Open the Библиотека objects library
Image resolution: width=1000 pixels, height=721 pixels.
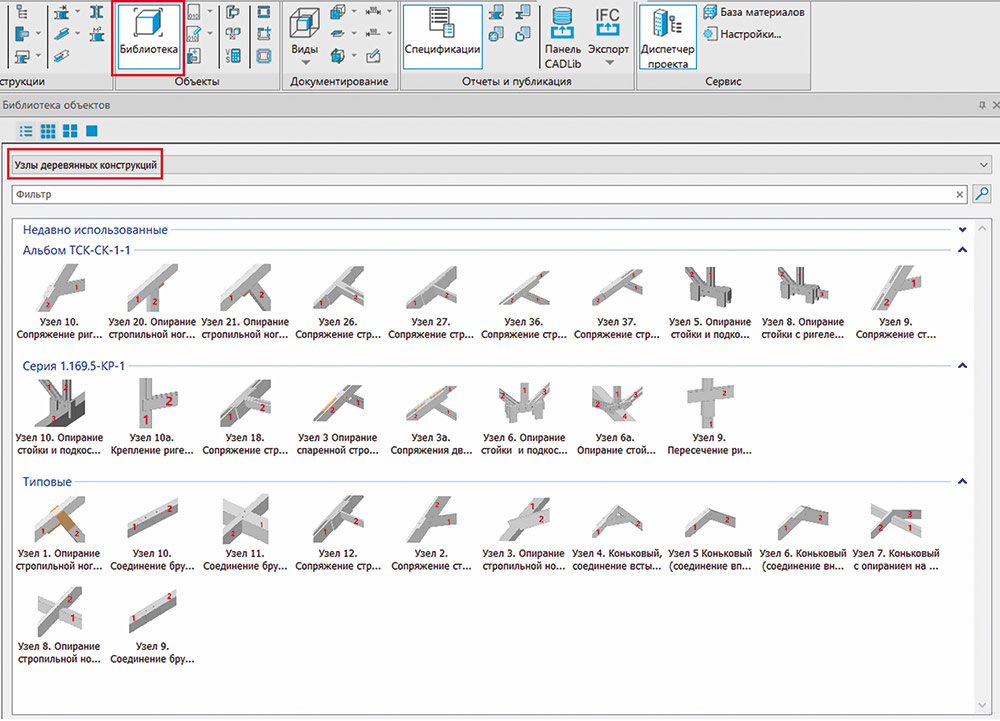[x=148, y=36]
